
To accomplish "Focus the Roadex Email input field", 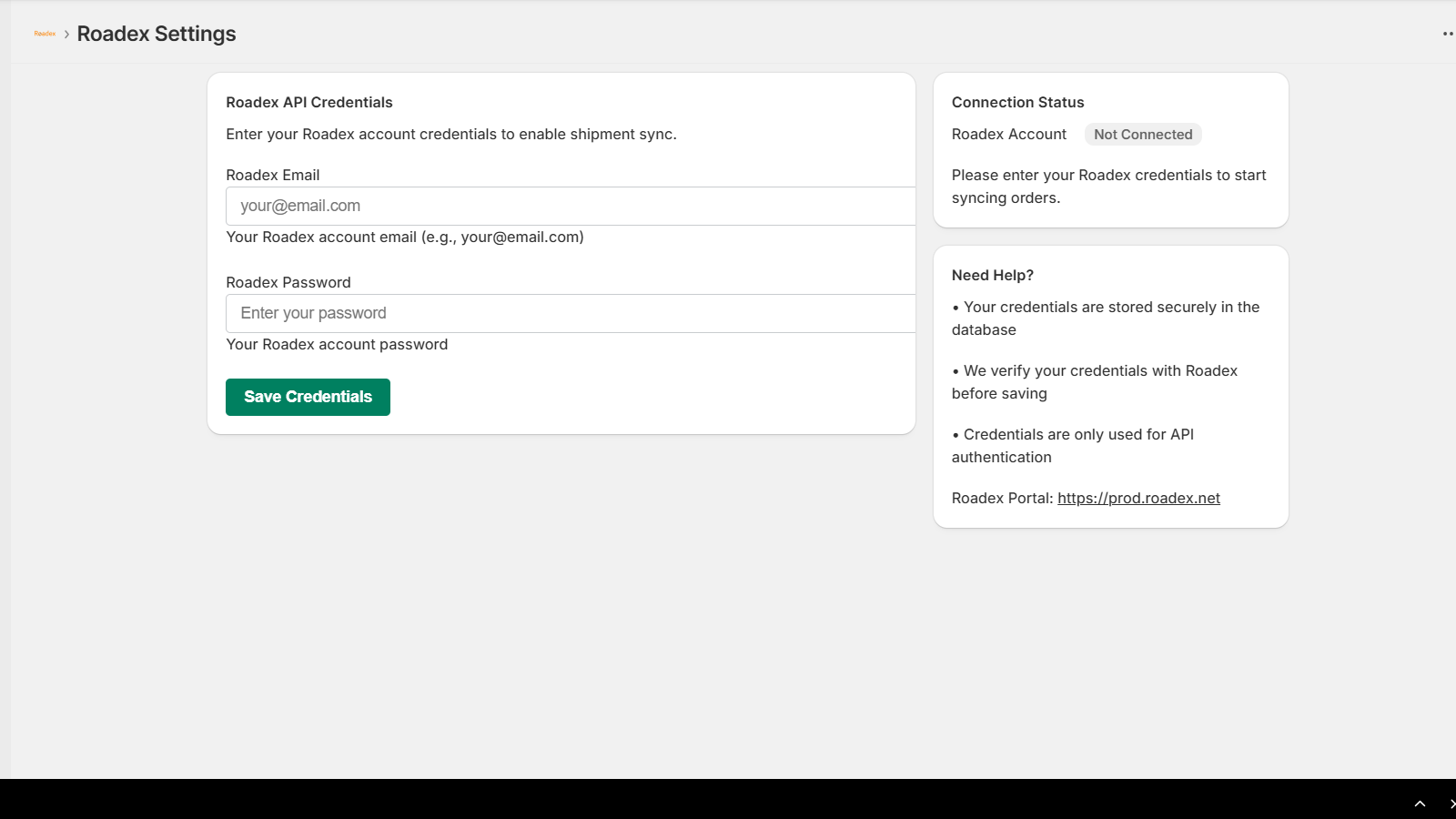I will coord(571,206).
